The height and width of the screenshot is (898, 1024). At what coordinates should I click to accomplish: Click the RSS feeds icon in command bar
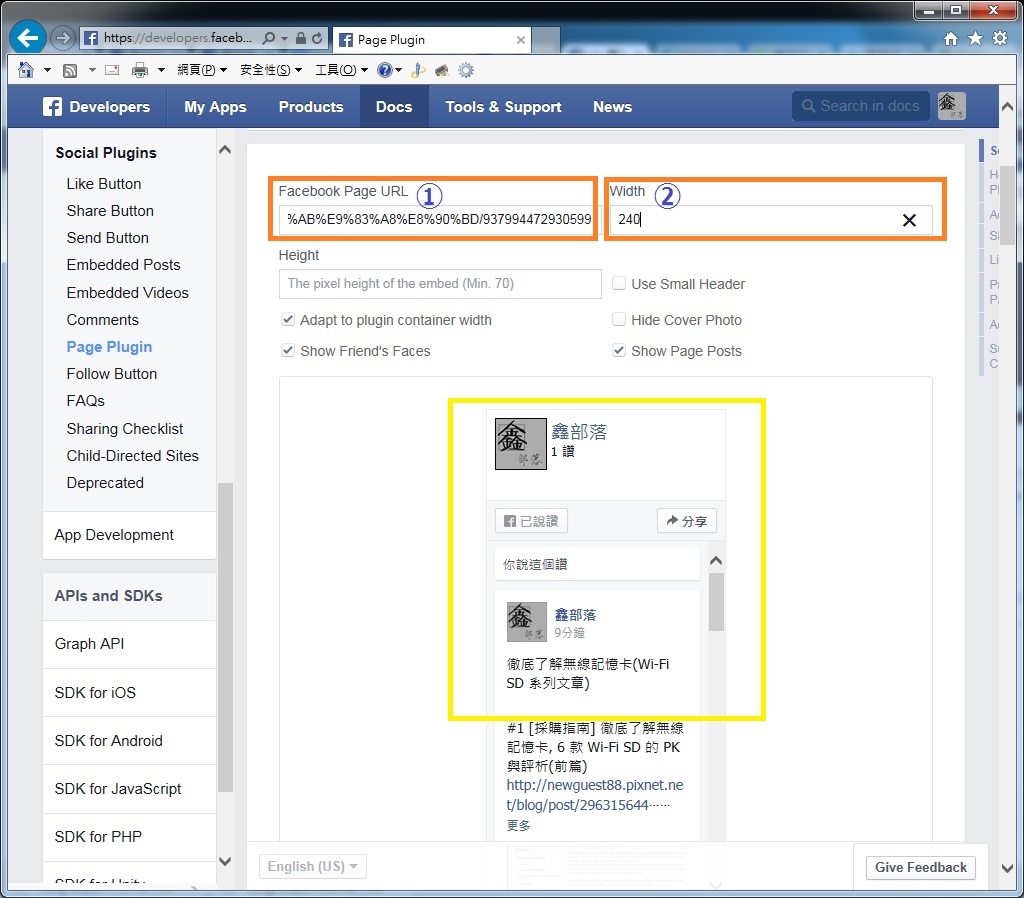(70, 71)
